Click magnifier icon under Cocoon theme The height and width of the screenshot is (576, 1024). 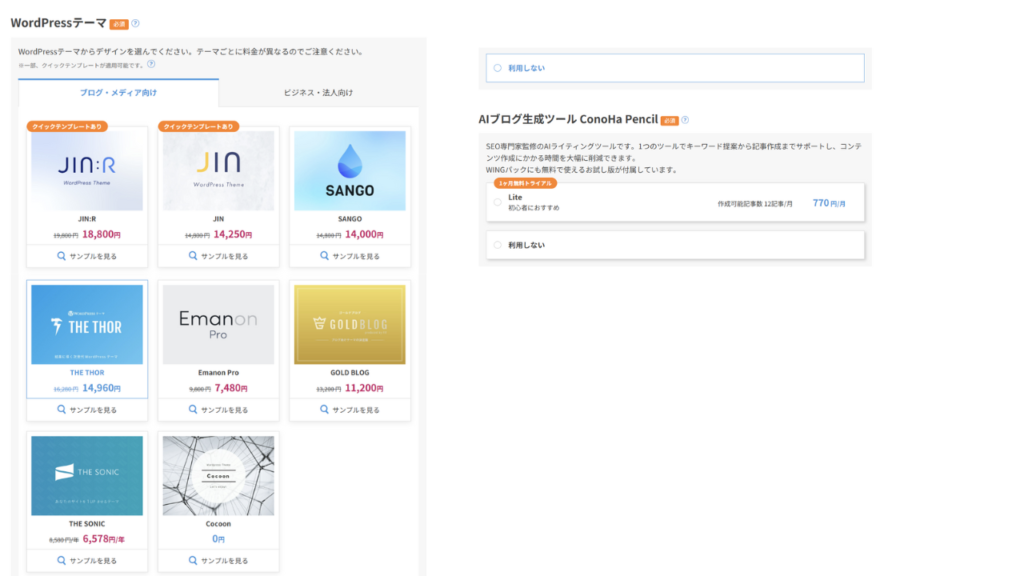pos(193,561)
